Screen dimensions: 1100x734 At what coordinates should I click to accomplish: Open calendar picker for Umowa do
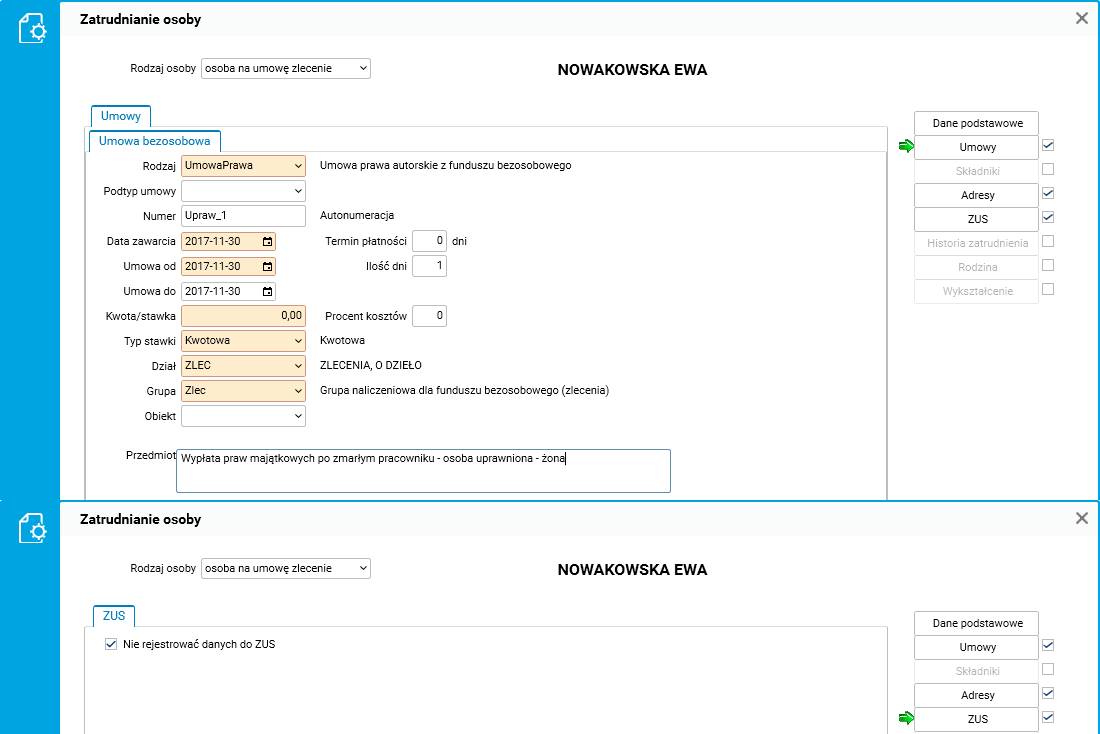coord(267,291)
